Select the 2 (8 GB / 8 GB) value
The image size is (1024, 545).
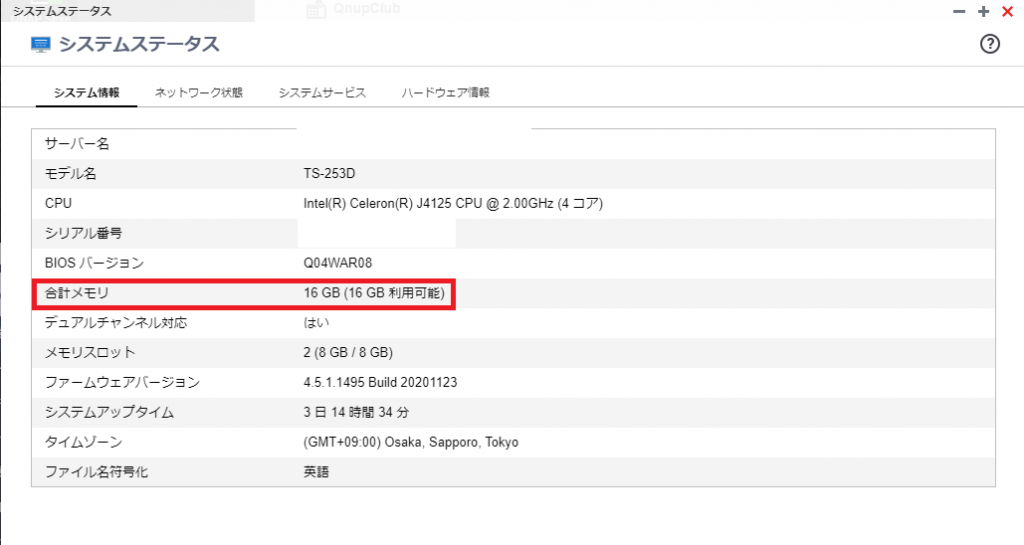[x=348, y=352]
